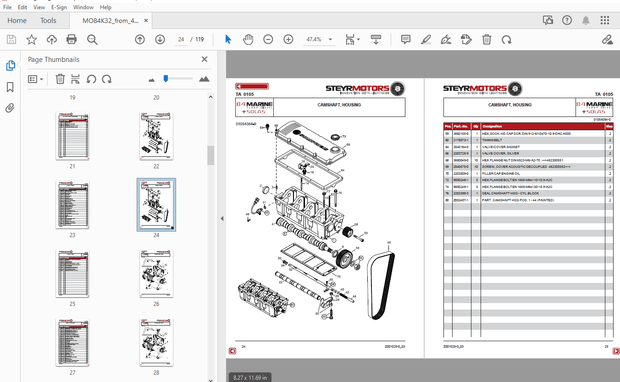Add bookmark with the star icon

coord(32,40)
